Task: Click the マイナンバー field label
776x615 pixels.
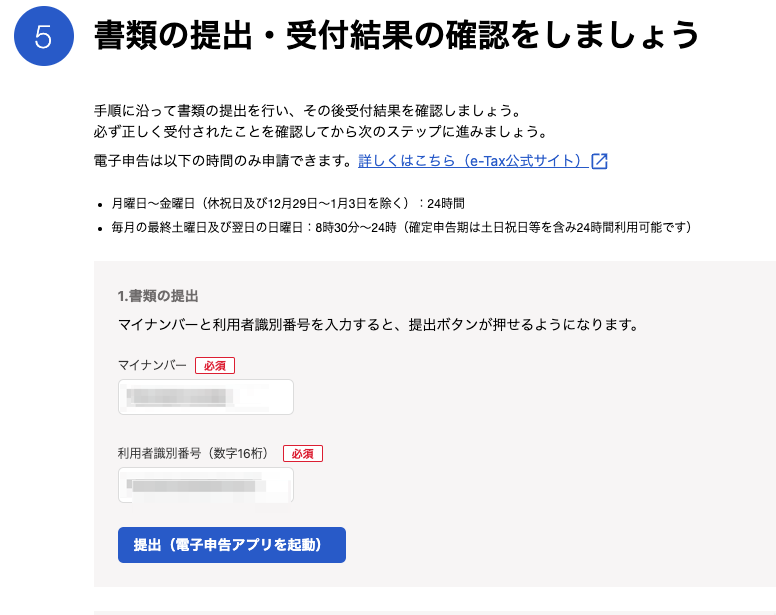Action: click(x=152, y=365)
